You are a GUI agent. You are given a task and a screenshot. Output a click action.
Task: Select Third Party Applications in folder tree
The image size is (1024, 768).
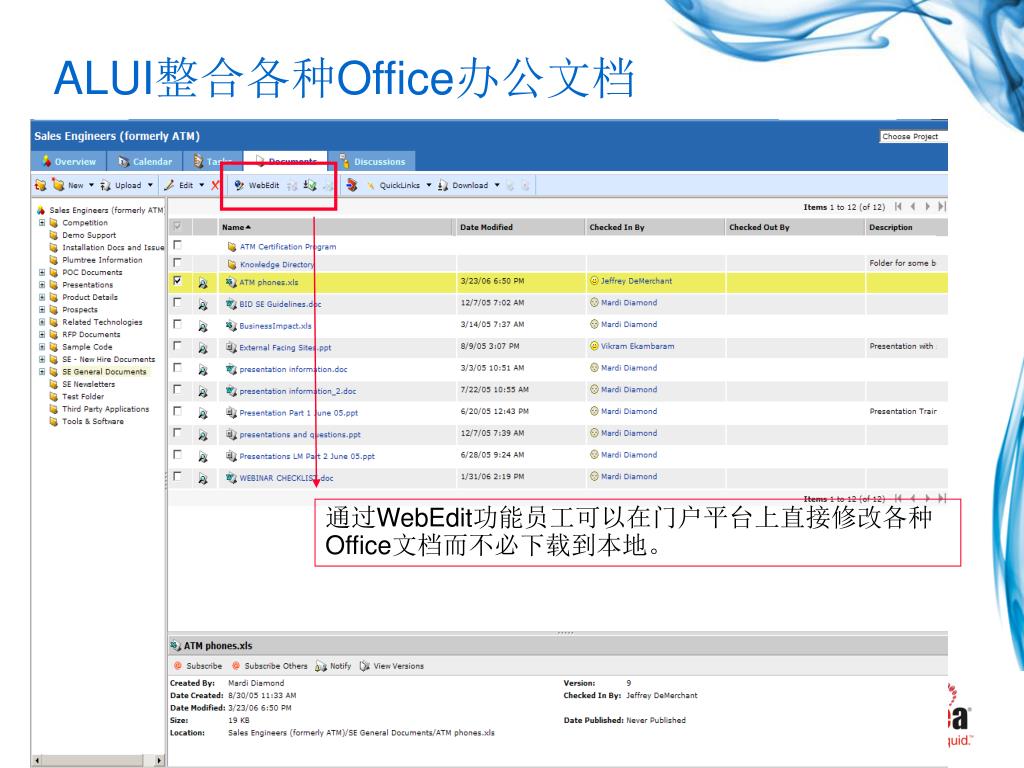tap(105, 409)
